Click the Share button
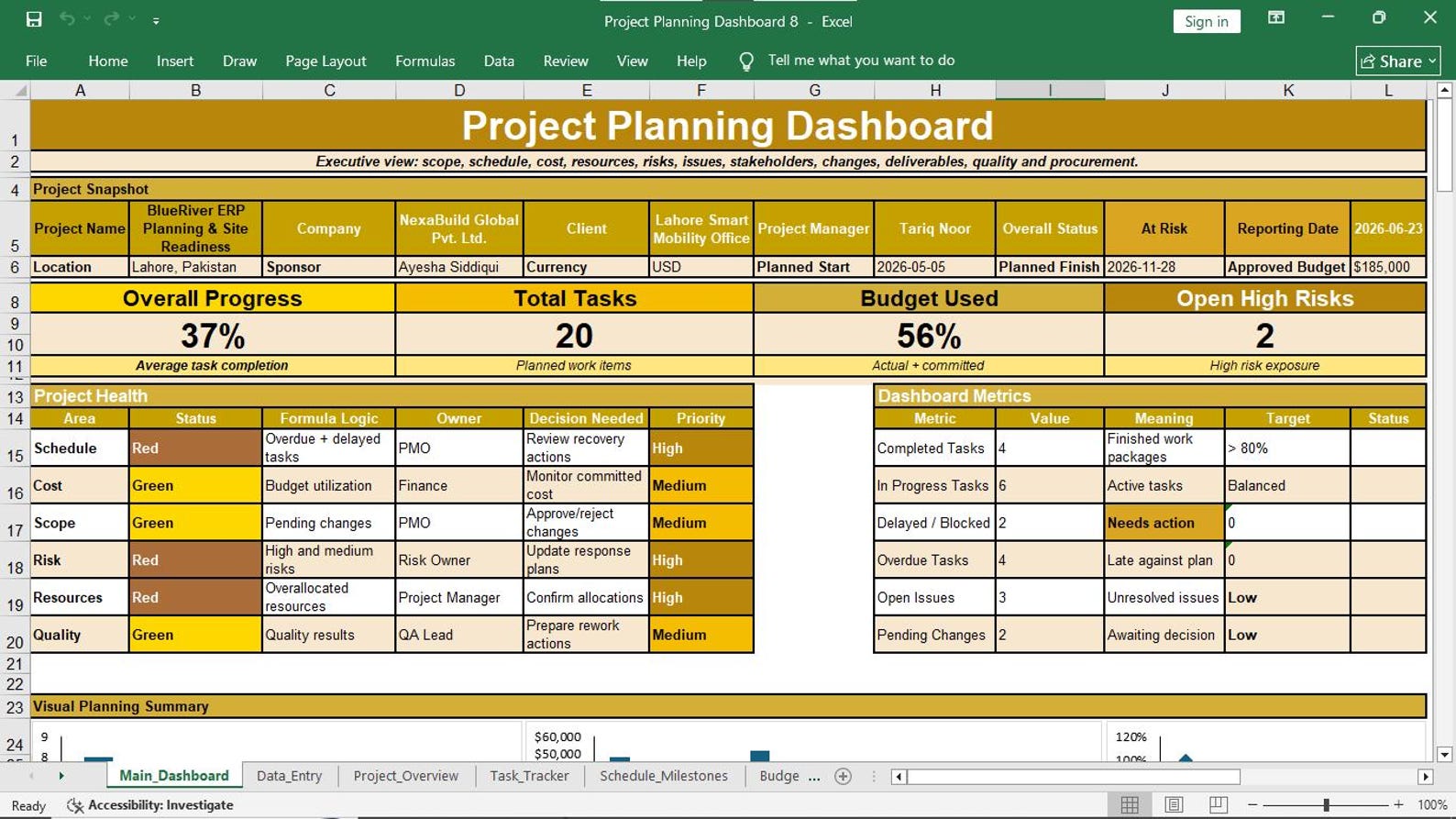1456x819 pixels. [x=1398, y=61]
